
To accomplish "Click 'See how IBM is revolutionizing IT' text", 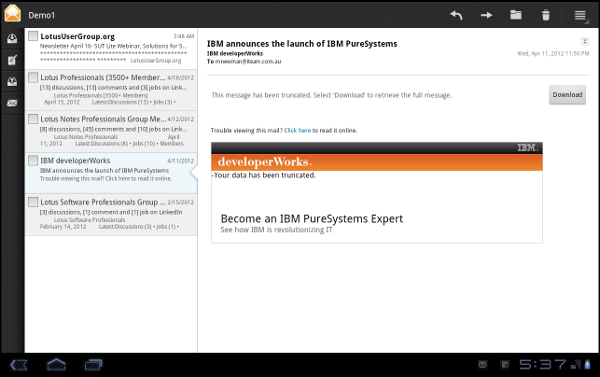I will click(x=276, y=230).
